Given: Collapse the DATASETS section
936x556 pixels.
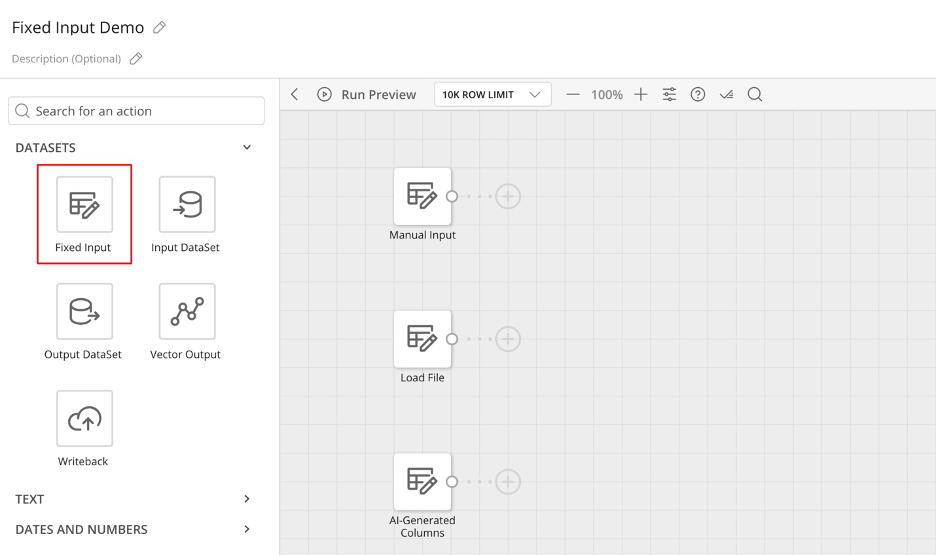Looking at the screenshot, I should click(247, 148).
